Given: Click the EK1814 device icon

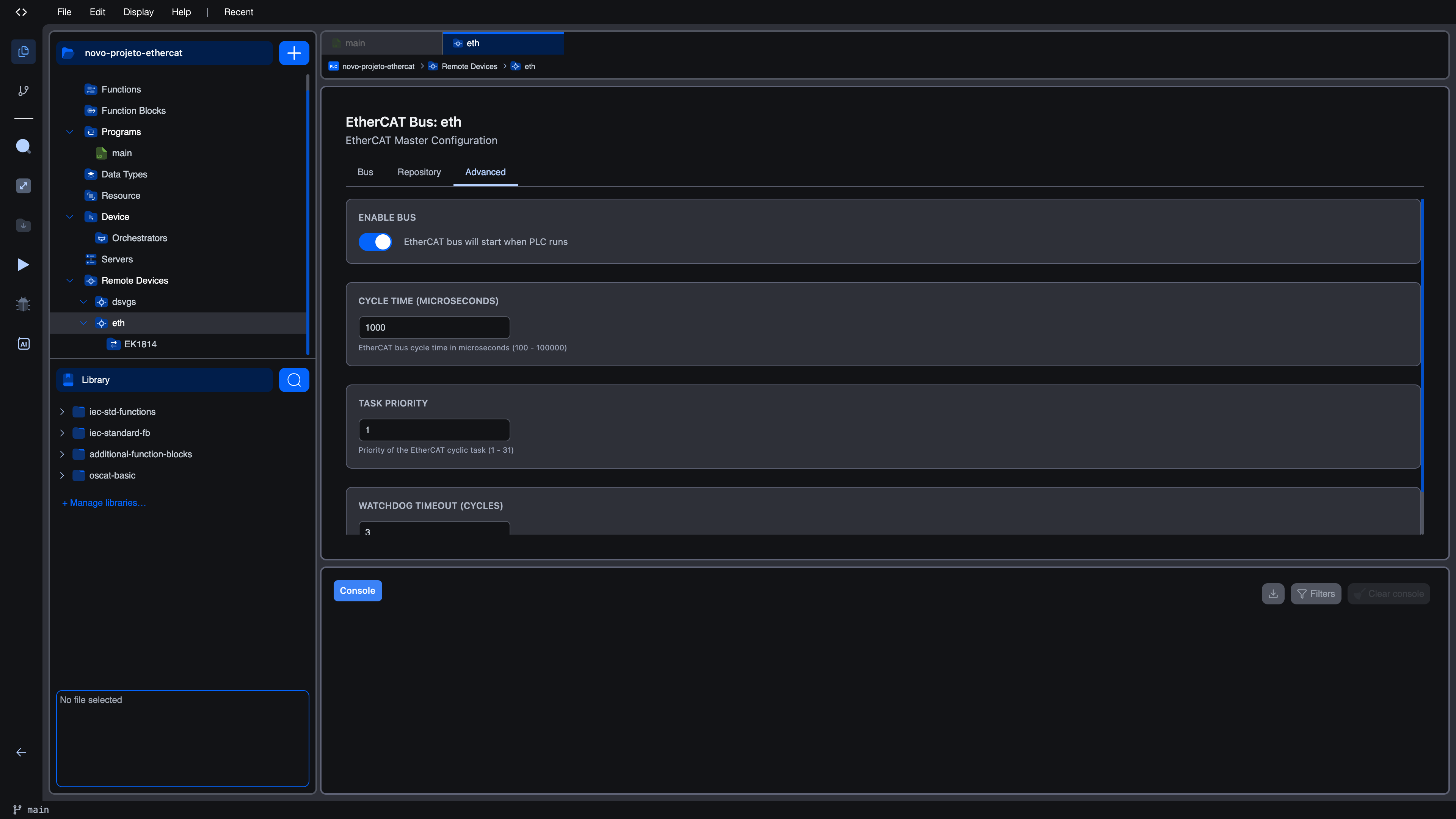Looking at the screenshot, I should 113,344.
